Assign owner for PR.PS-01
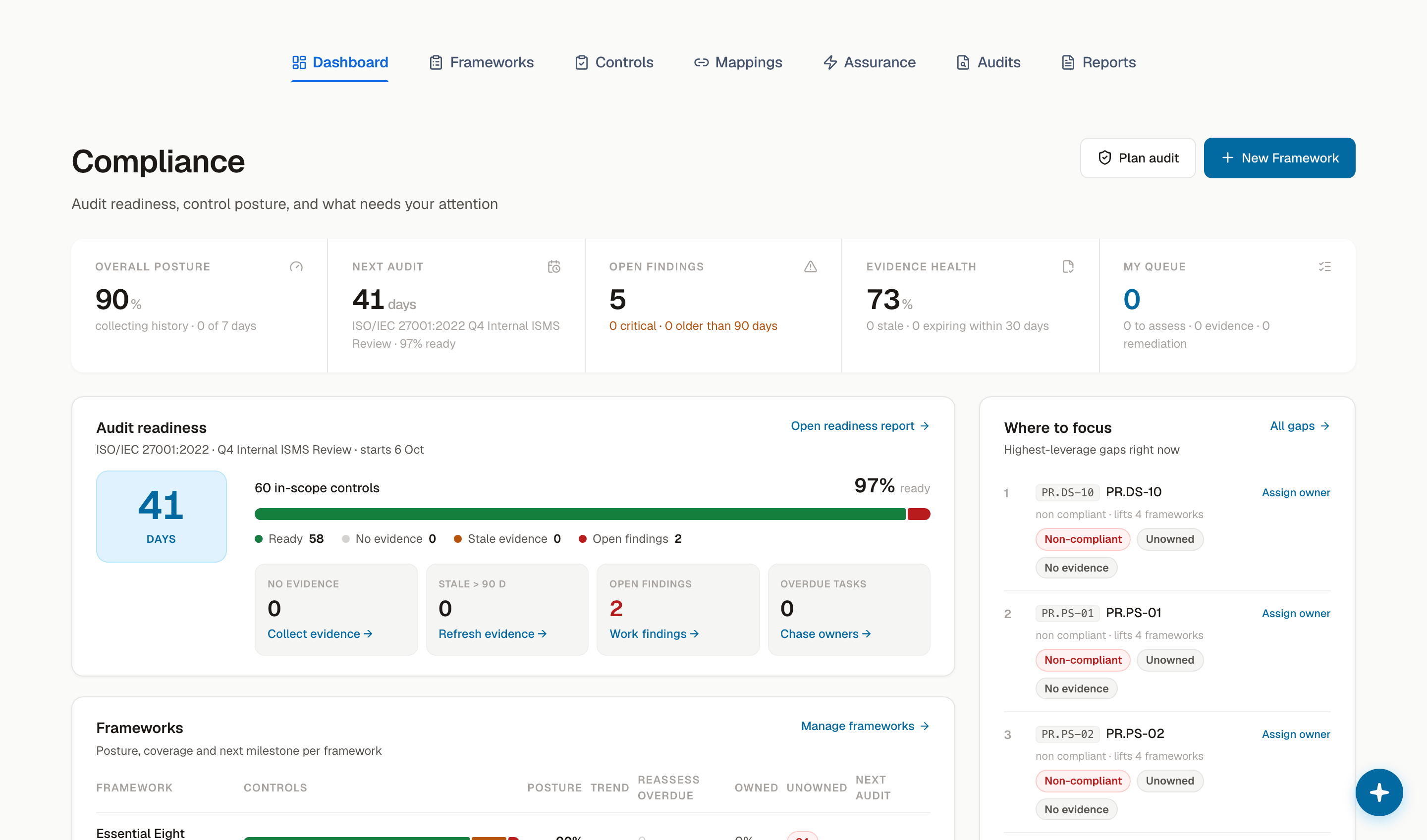1427x840 pixels. click(1296, 613)
